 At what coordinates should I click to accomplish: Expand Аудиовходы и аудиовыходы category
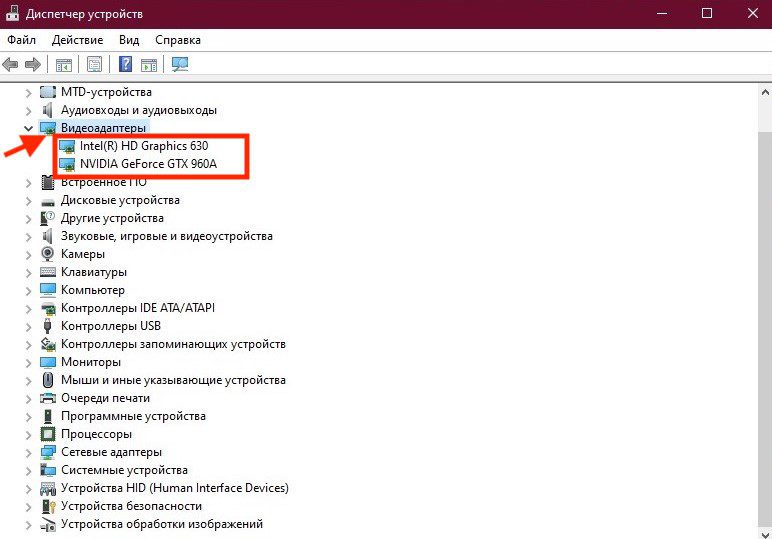(29, 111)
